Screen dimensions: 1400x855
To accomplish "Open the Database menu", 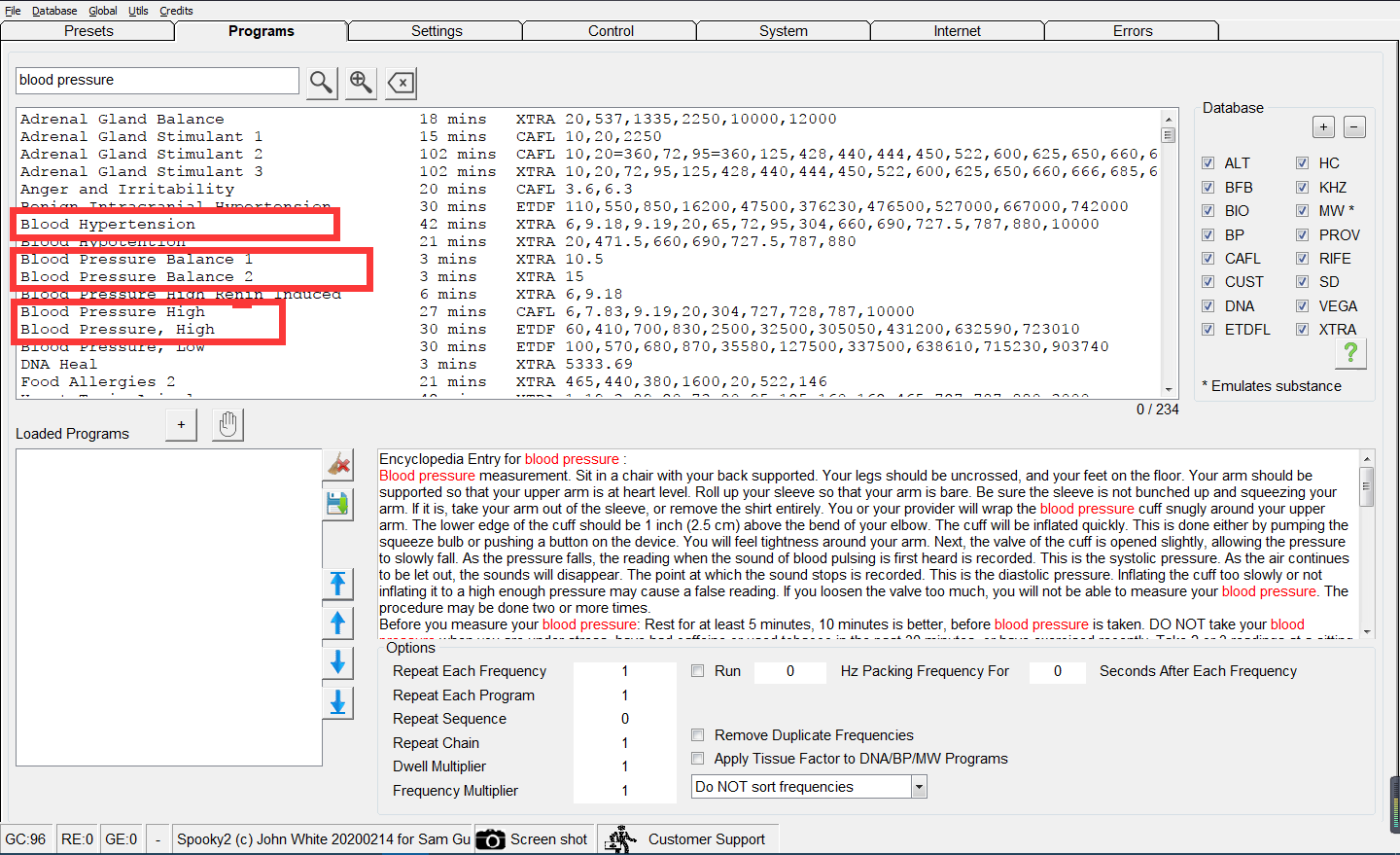I will point(54,11).
